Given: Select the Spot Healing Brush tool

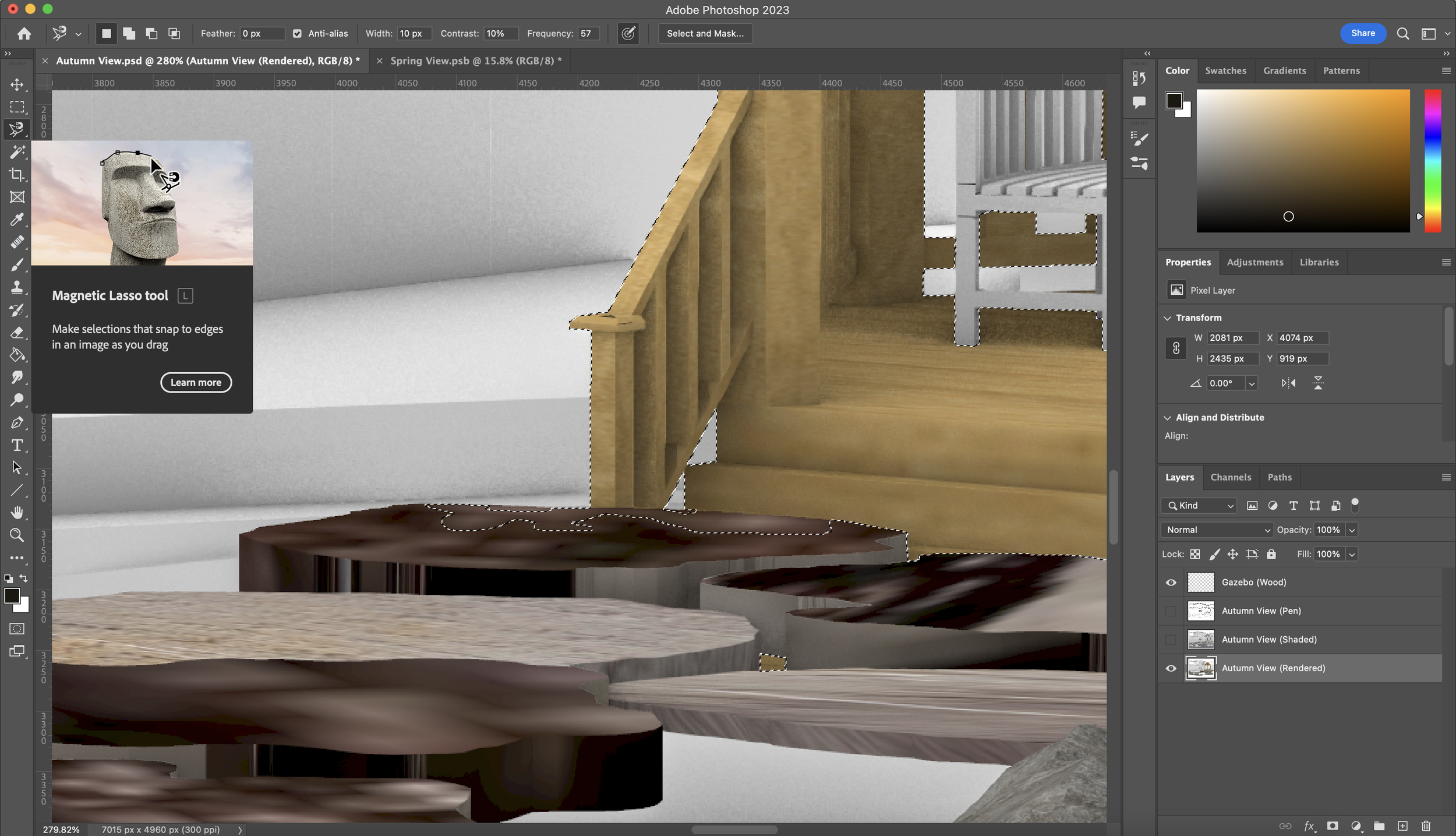Looking at the screenshot, I should [x=17, y=242].
